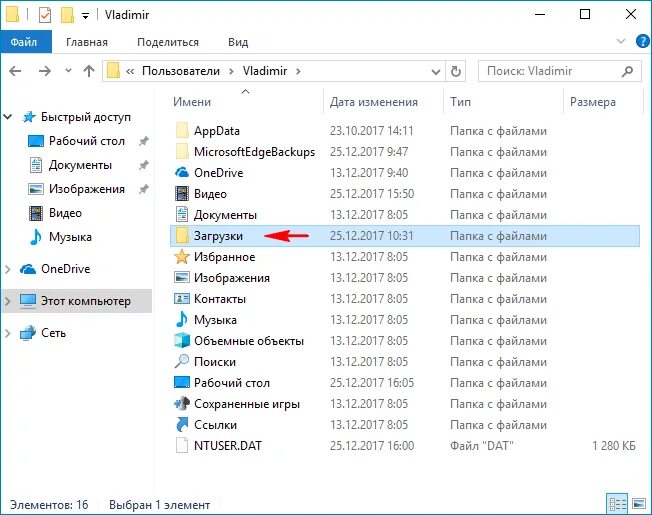
Task: Select the Музыка note icon in file list
Action: click(x=182, y=319)
